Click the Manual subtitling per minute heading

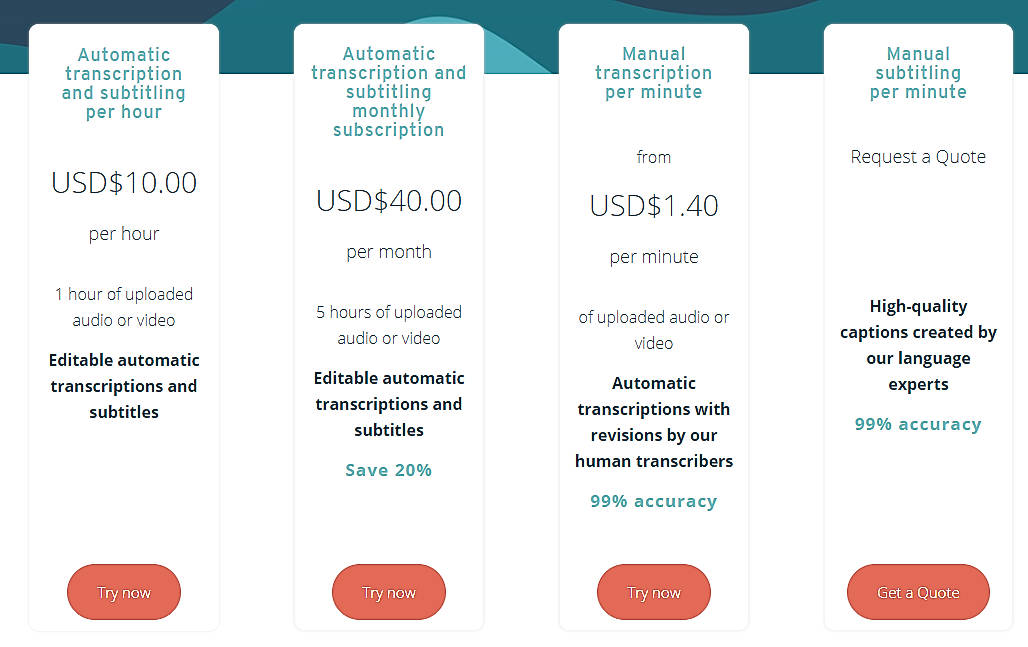[917, 73]
